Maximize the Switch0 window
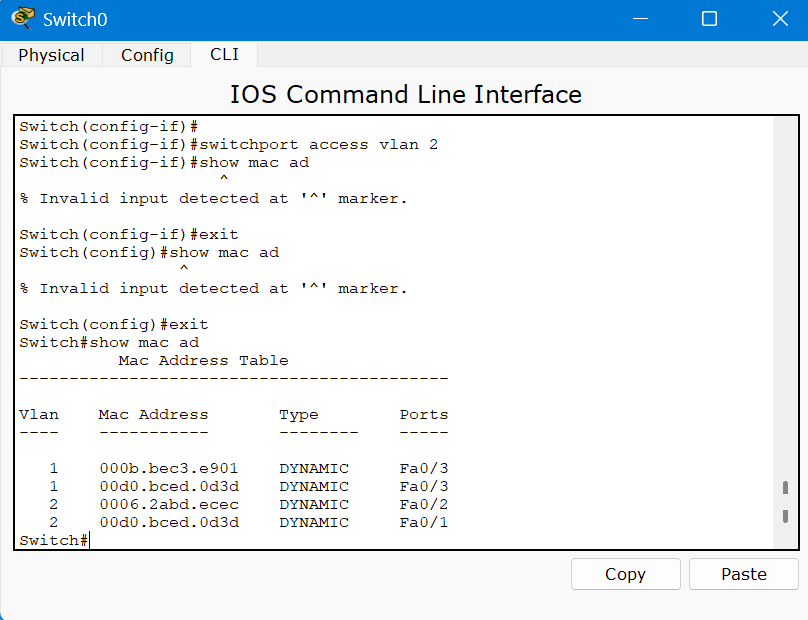Image resolution: width=808 pixels, height=620 pixels. point(709,19)
